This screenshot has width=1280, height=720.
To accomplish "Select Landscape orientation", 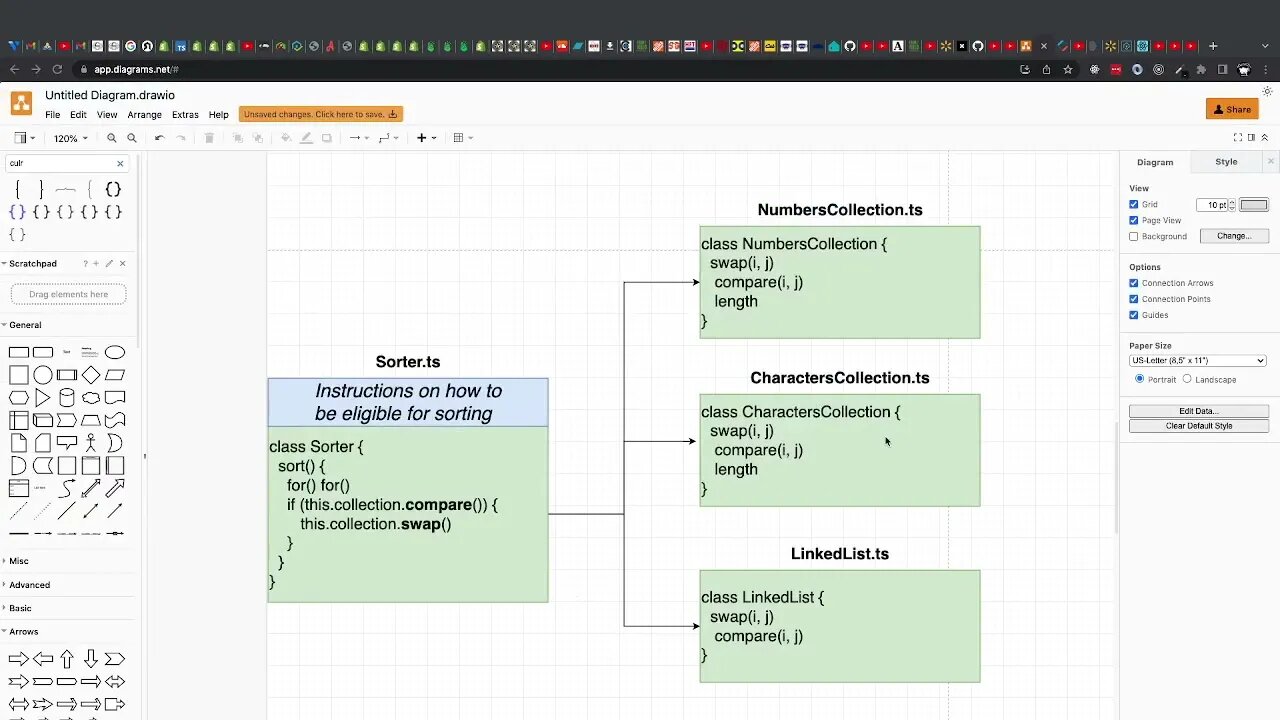I will (x=1187, y=379).
